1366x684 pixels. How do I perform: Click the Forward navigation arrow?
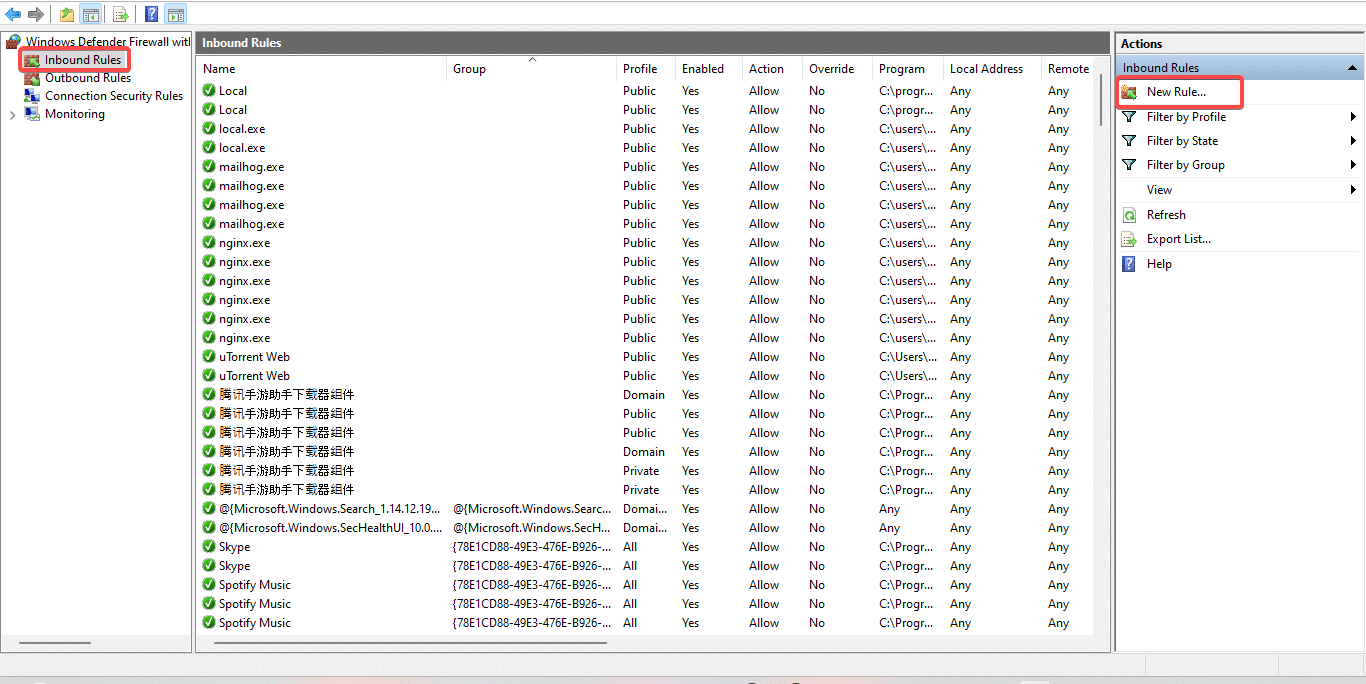point(35,14)
